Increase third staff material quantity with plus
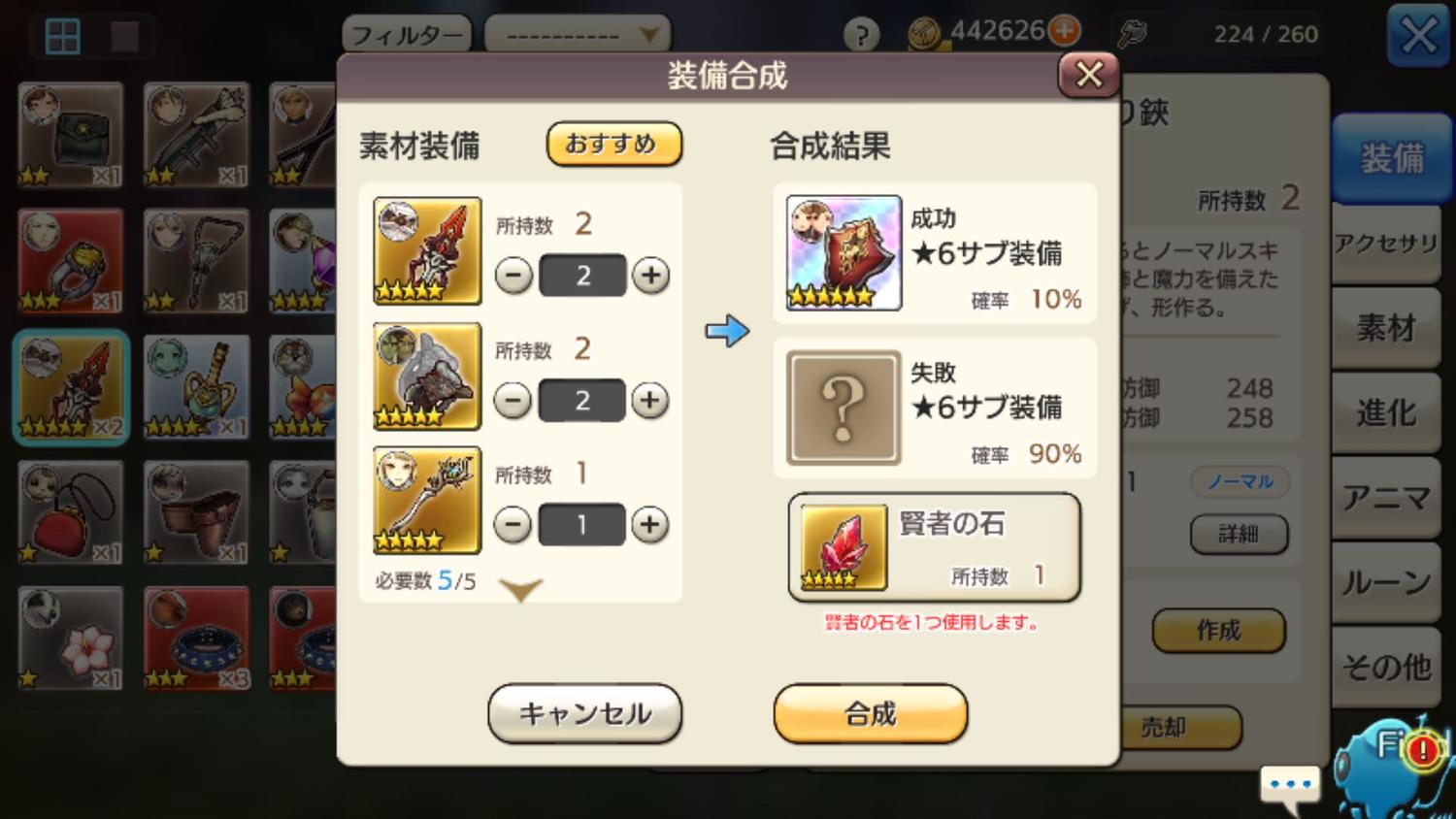1456x819 pixels. tap(650, 525)
